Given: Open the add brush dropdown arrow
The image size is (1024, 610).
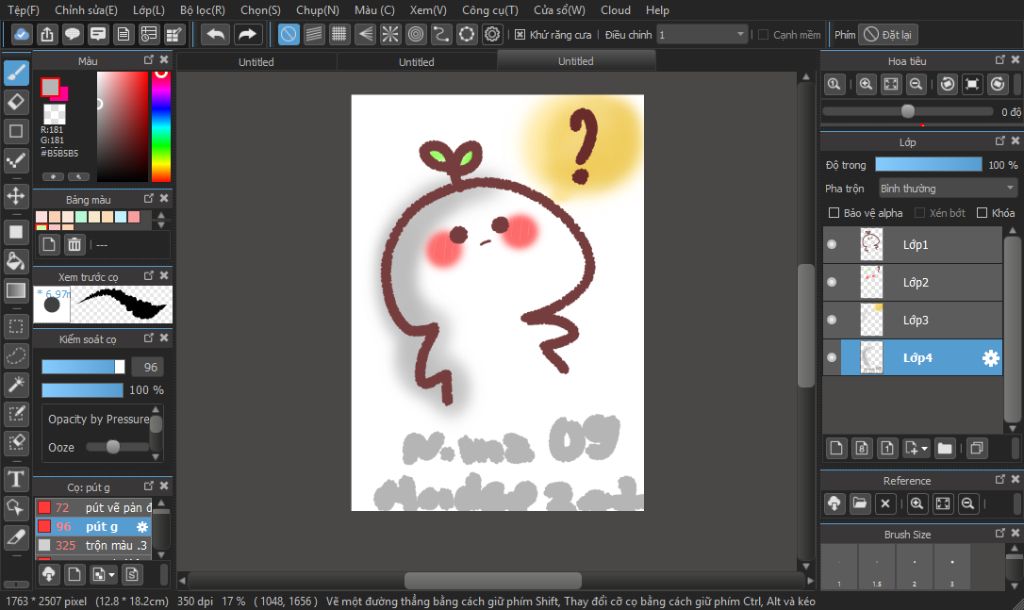Looking at the screenshot, I should [112, 575].
